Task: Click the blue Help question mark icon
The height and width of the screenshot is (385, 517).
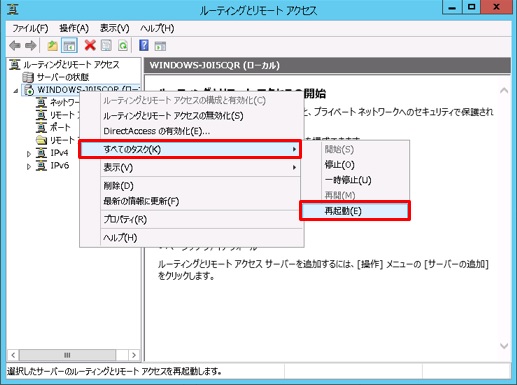Action: pos(144,45)
